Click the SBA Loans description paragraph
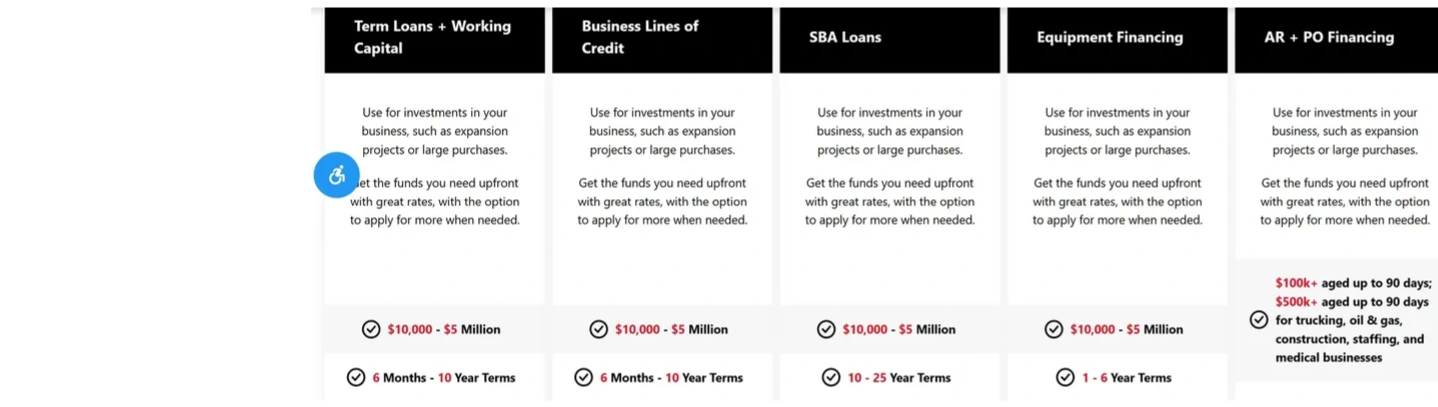Screen dimensions: 1438x407 [x=890, y=166]
